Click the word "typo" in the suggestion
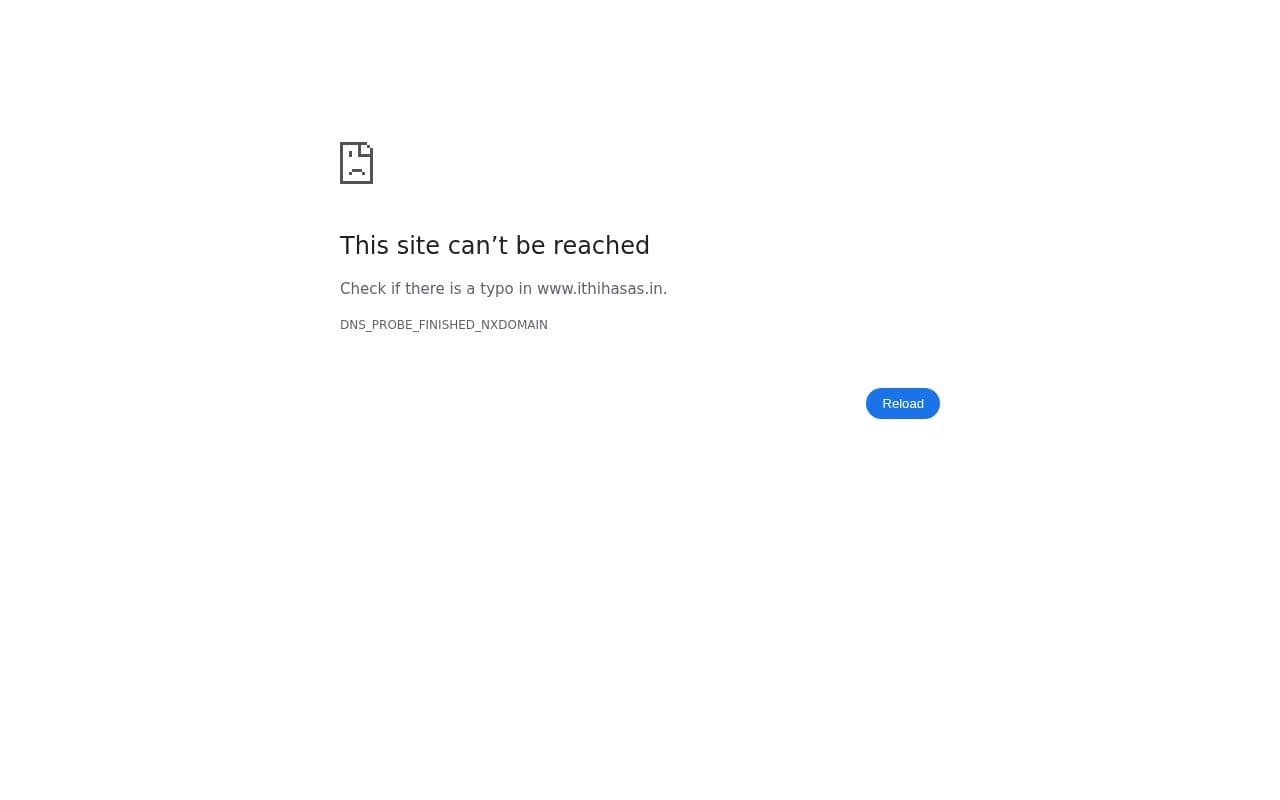Viewport: 1280px width, 800px height. [496, 289]
